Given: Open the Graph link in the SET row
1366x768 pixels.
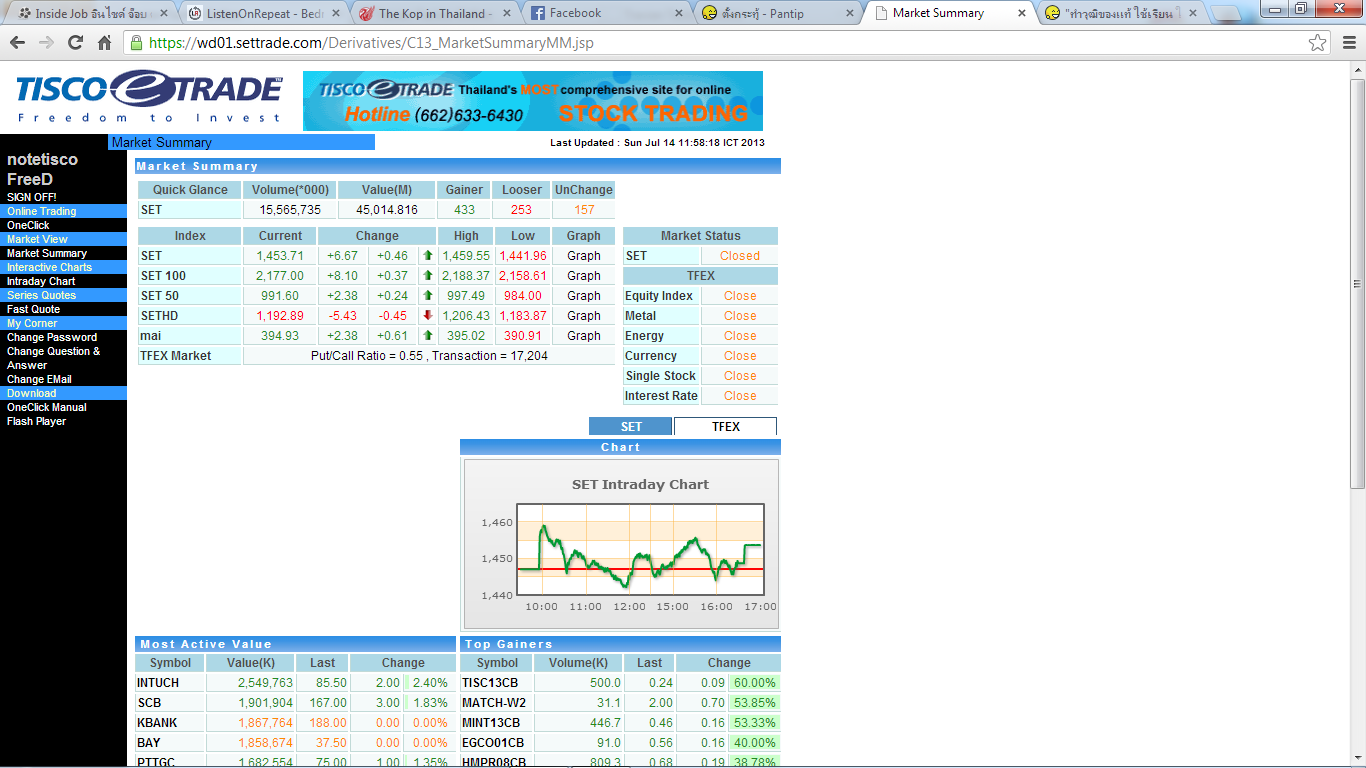Looking at the screenshot, I should [584, 256].
